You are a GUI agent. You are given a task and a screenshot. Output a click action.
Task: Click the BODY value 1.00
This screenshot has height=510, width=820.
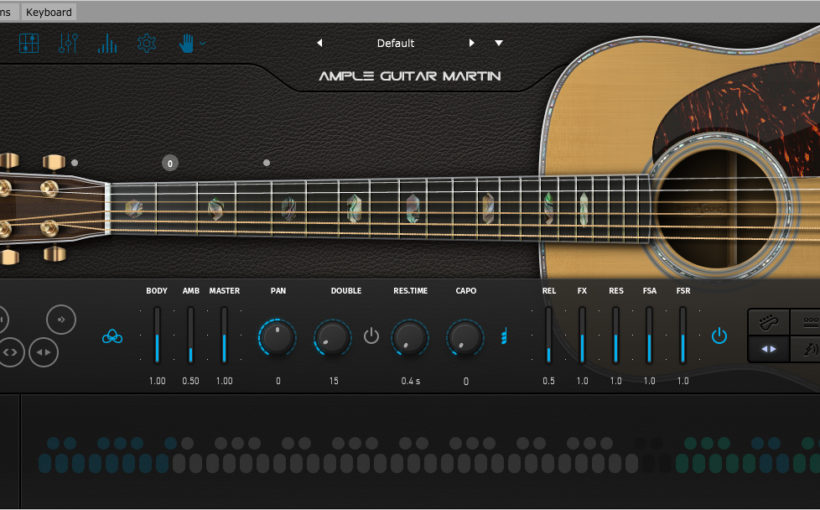pyautogui.click(x=157, y=381)
